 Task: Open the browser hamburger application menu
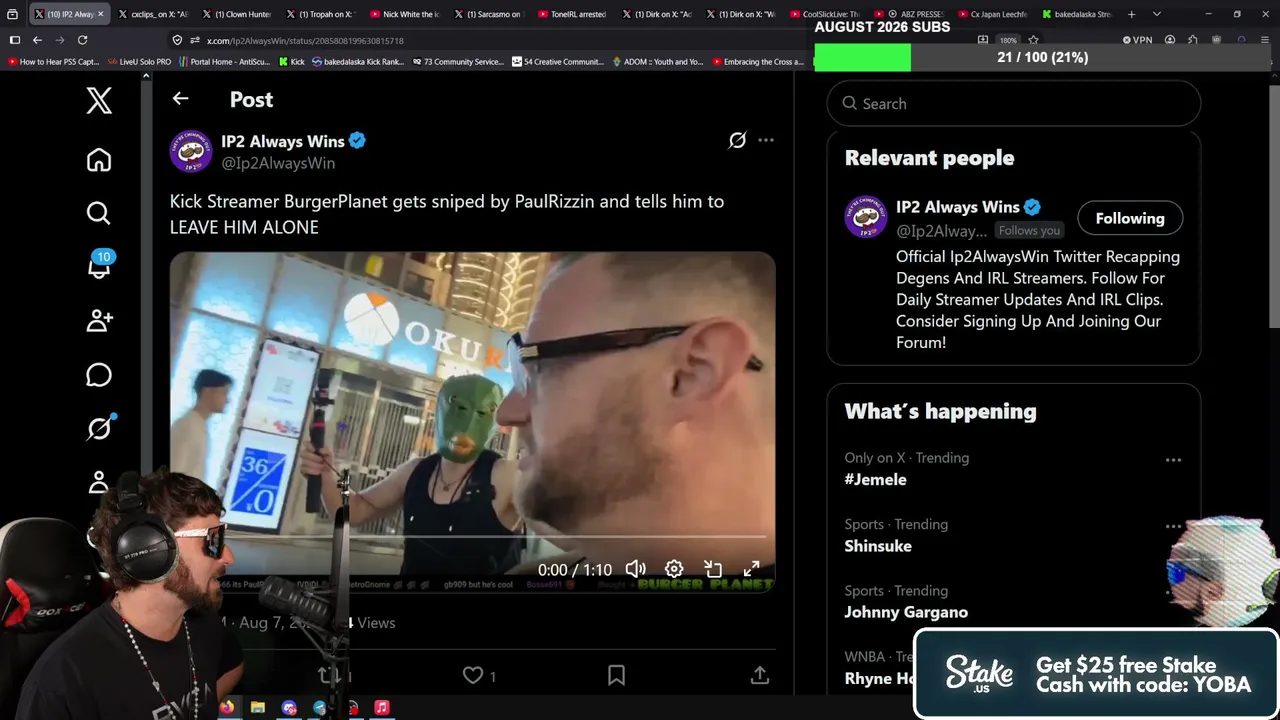[x=1263, y=40]
